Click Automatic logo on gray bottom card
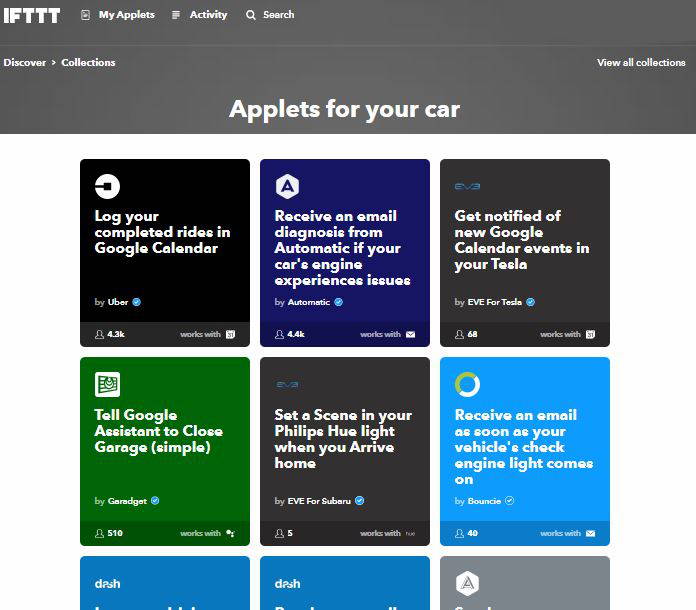 pyautogui.click(x=467, y=583)
